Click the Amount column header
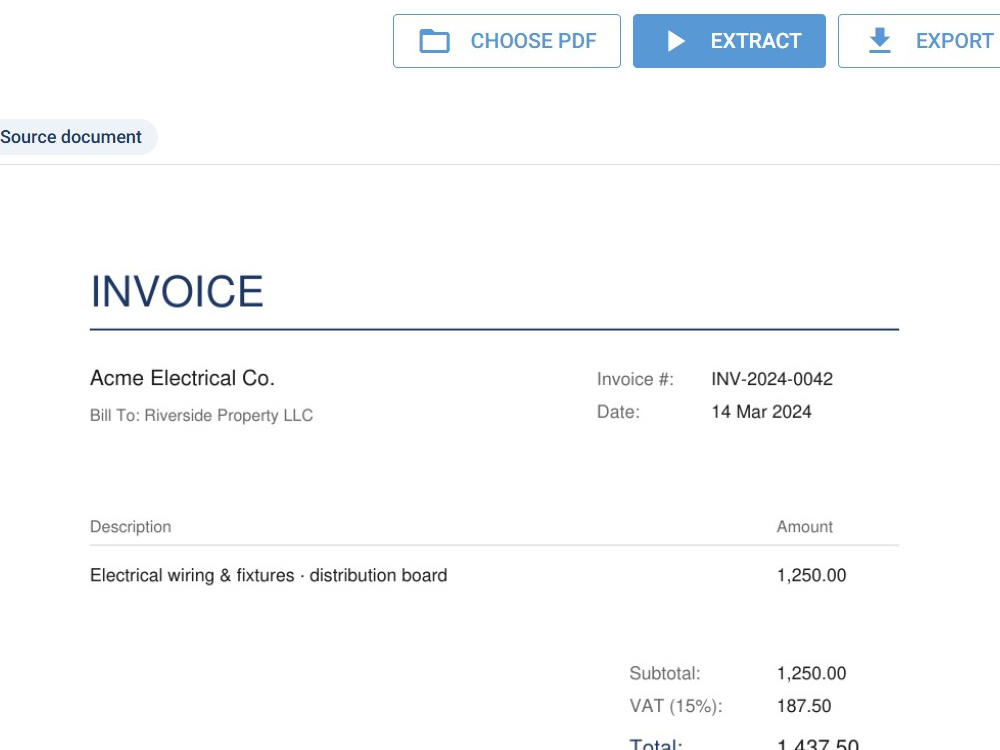The width and height of the screenshot is (1000, 750). pos(804,527)
